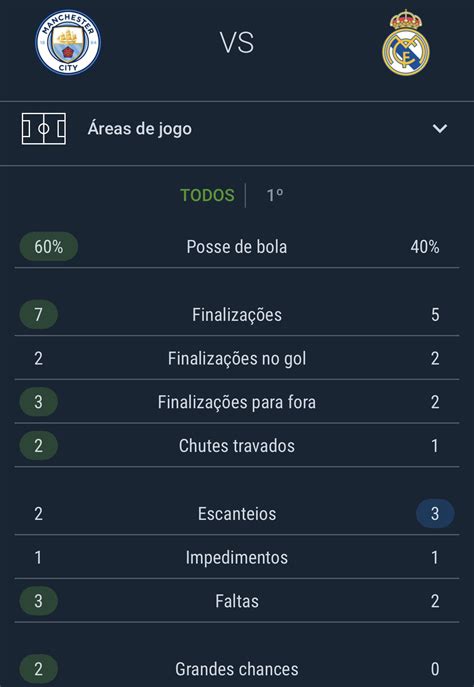Expand the Áreas de jogo chevron
The width and height of the screenshot is (474, 687).
click(x=439, y=128)
